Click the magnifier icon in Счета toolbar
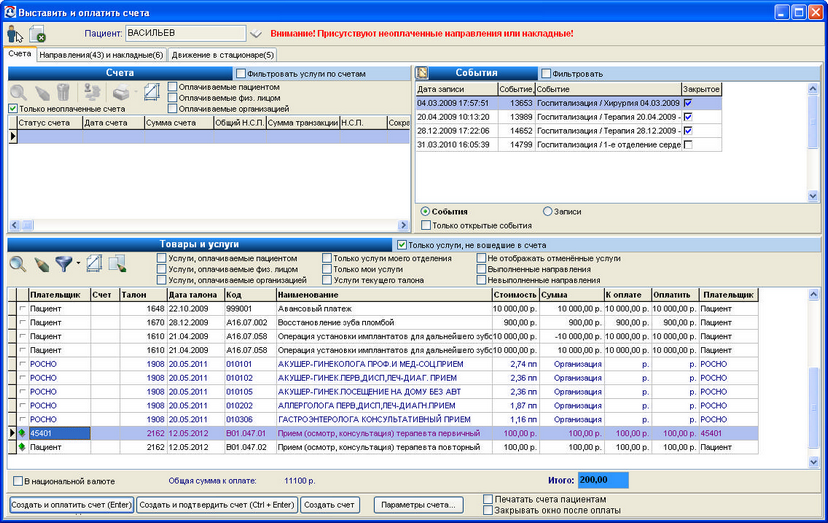The width and height of the screenshot is (828, 523). [18, 92]
